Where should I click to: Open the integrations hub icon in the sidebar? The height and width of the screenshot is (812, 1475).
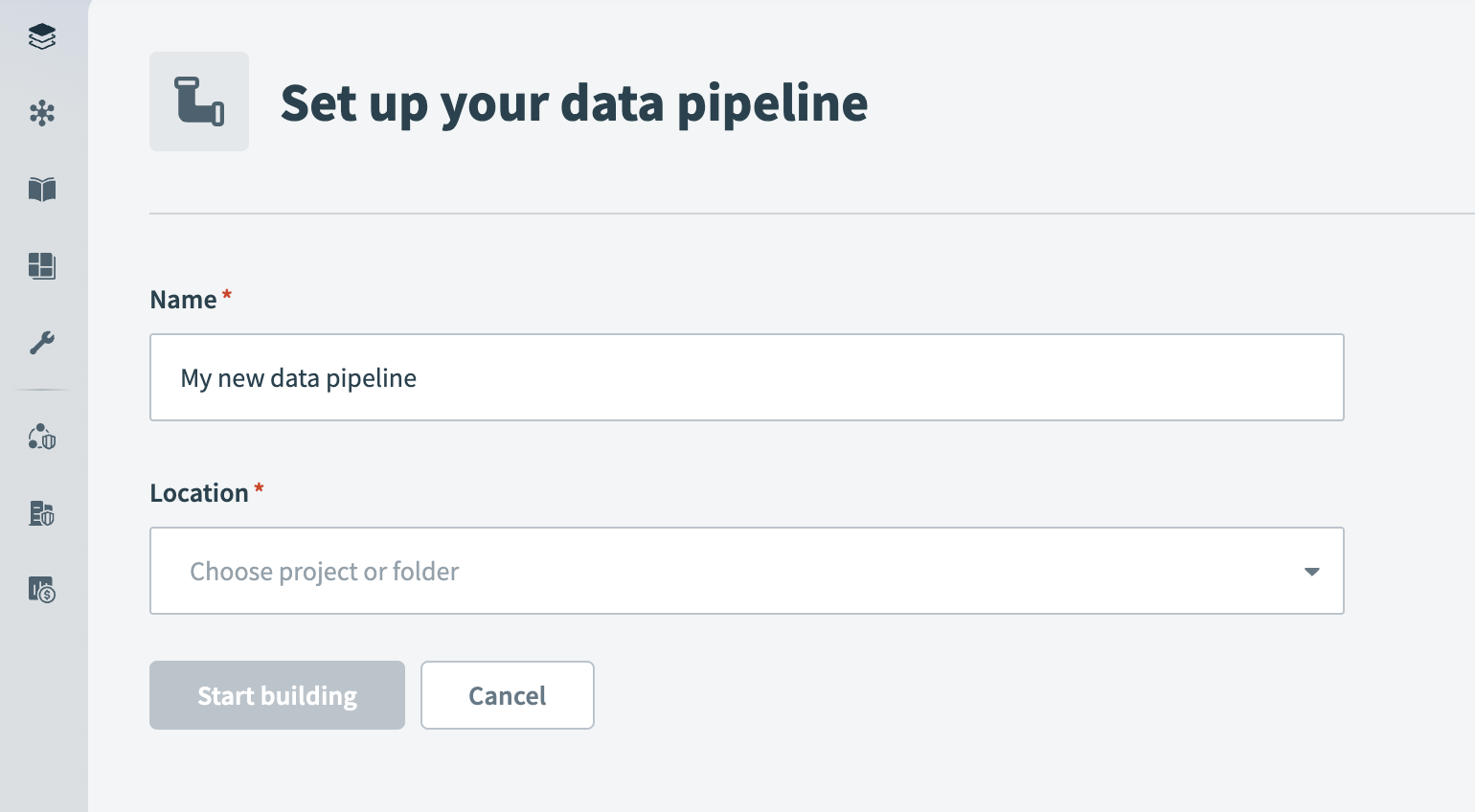tap(42, 113)
